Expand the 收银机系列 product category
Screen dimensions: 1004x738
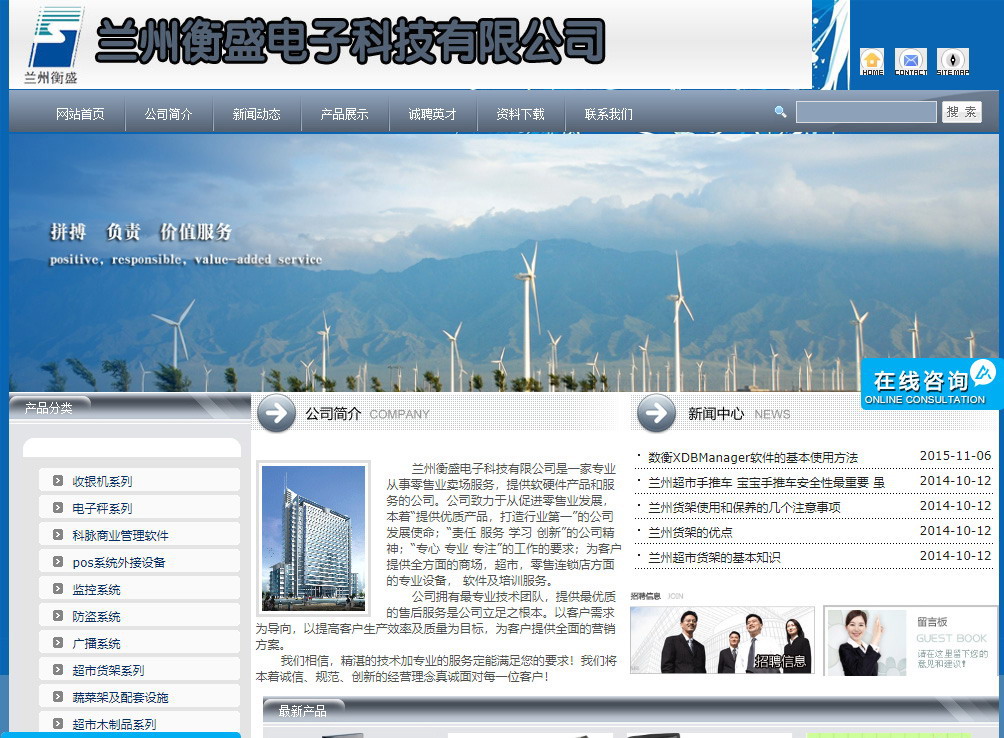click(x=102, y=481)
